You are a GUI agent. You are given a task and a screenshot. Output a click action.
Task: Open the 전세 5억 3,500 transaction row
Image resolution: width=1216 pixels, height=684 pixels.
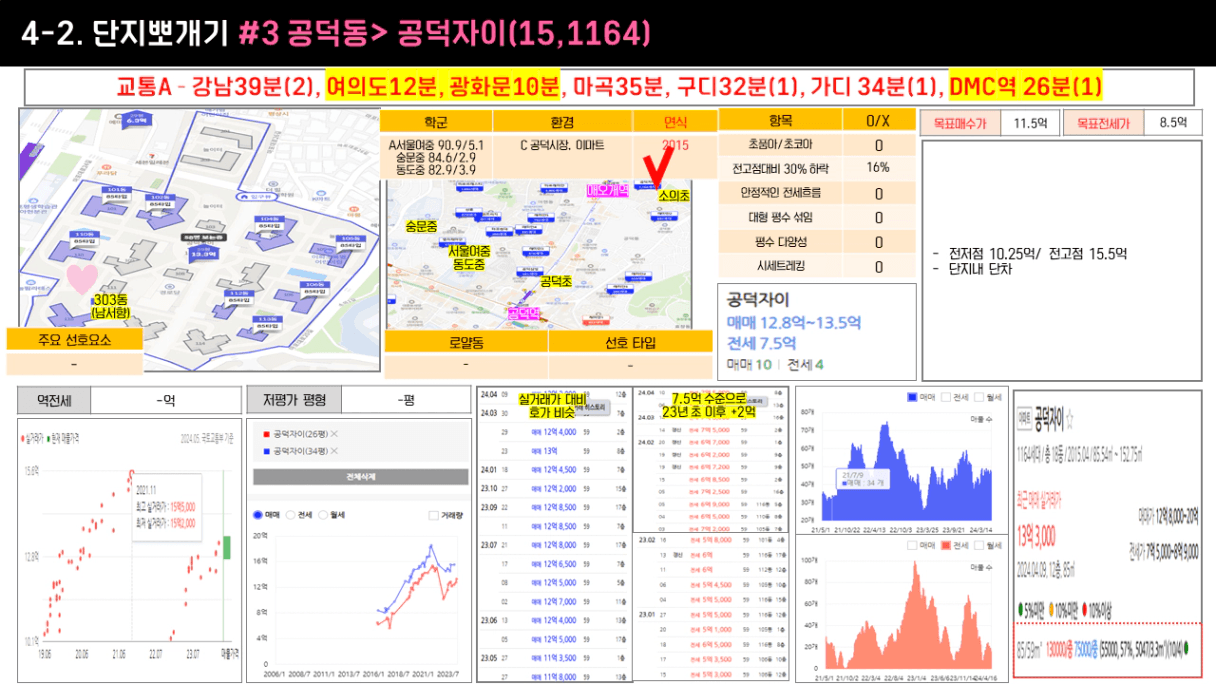[x=712, y=659]
